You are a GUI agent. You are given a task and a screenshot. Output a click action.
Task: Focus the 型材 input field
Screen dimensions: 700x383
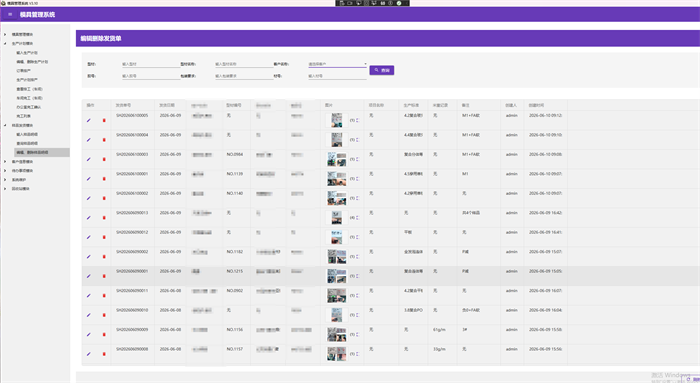point(150,64)
